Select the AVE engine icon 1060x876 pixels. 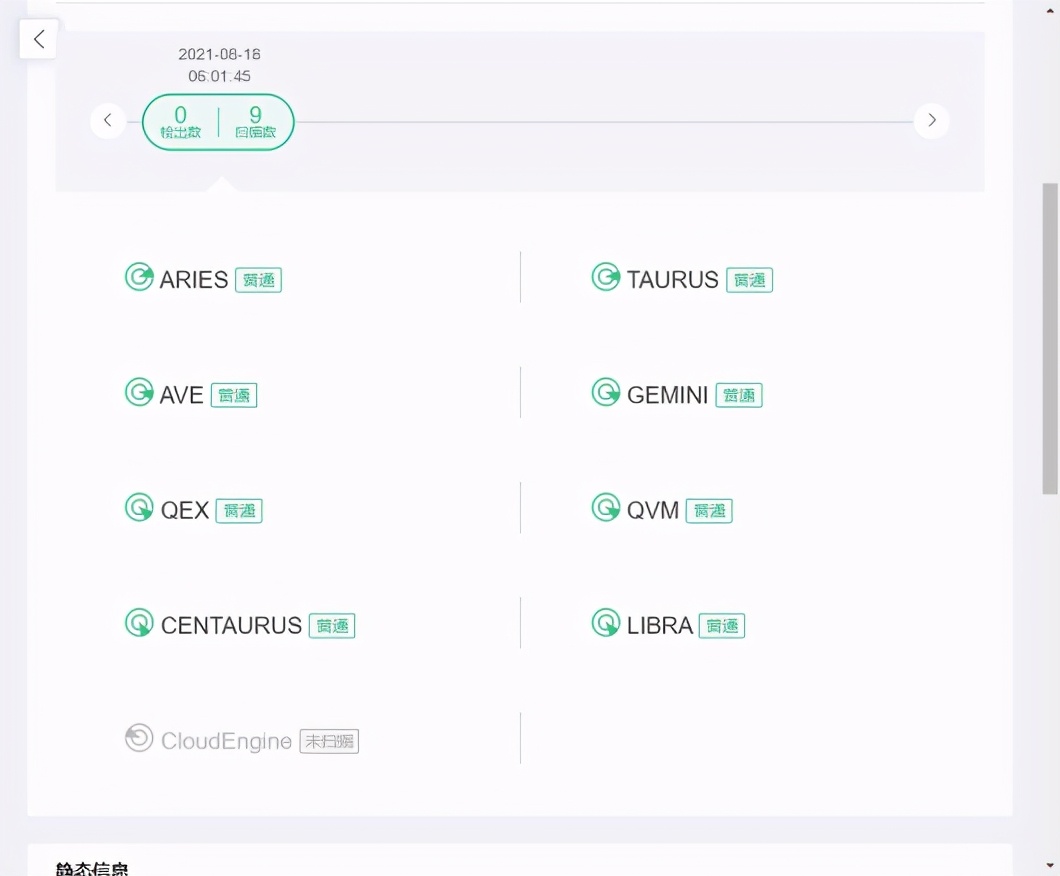pos(139,394)
